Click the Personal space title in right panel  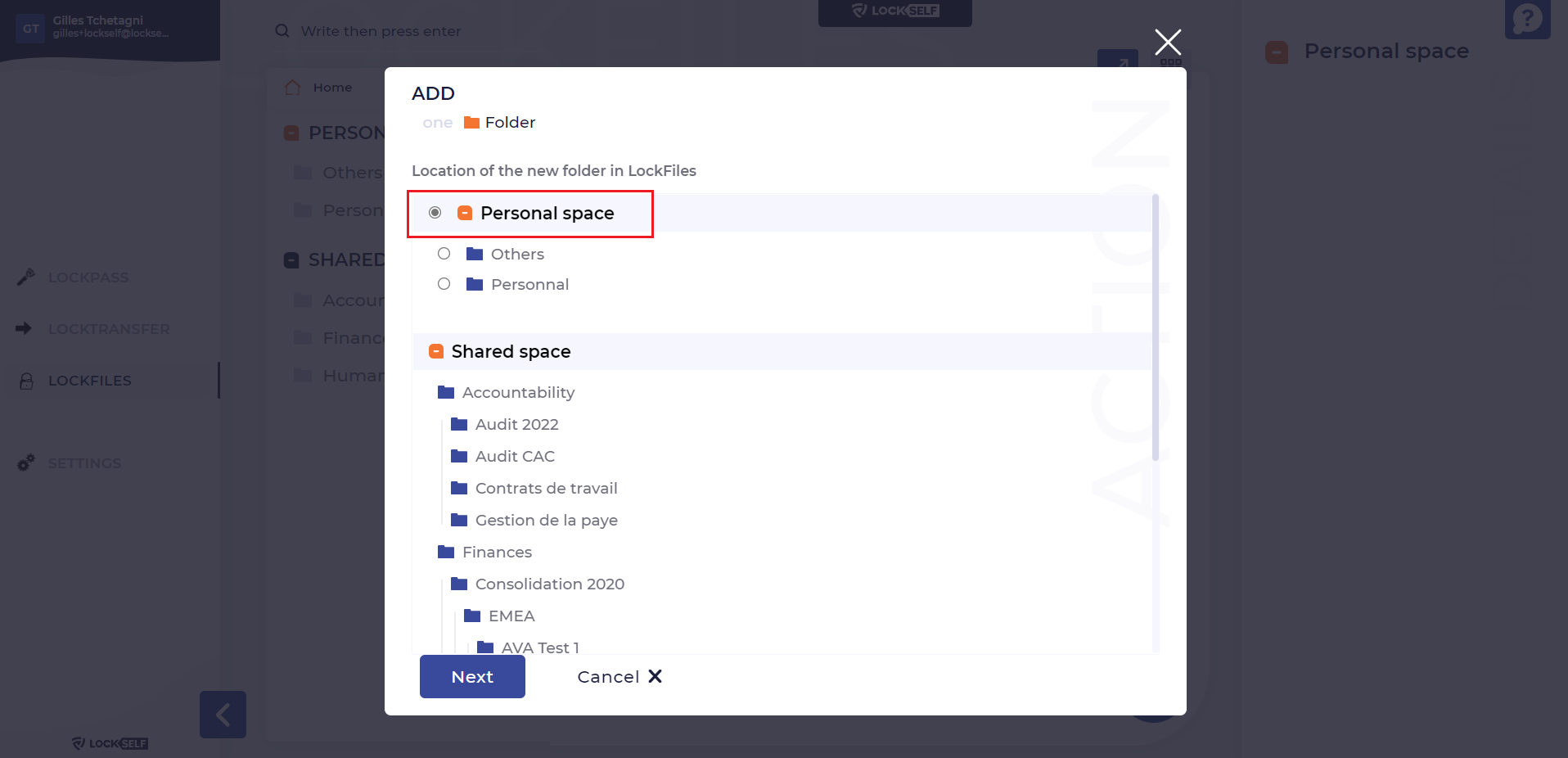pyautogui.click(x=1386, y=51)
